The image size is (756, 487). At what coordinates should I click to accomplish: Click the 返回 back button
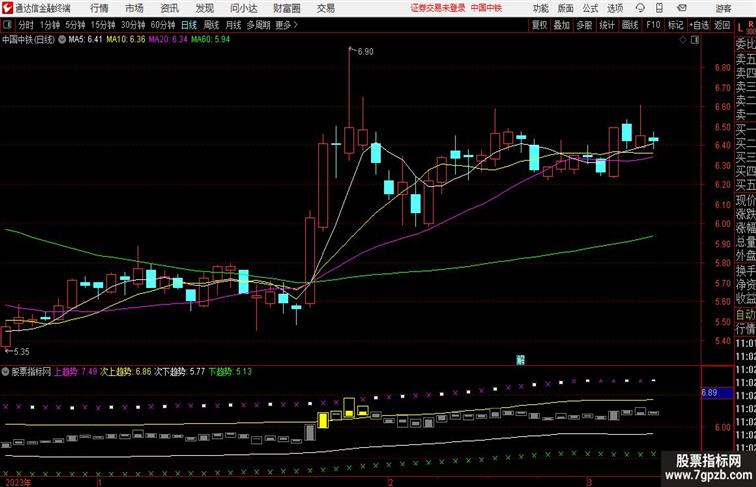722,25
